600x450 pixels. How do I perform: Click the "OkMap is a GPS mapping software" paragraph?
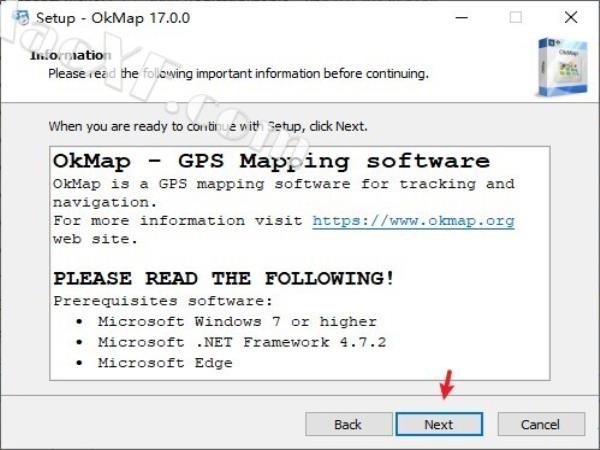coord(283,184)
